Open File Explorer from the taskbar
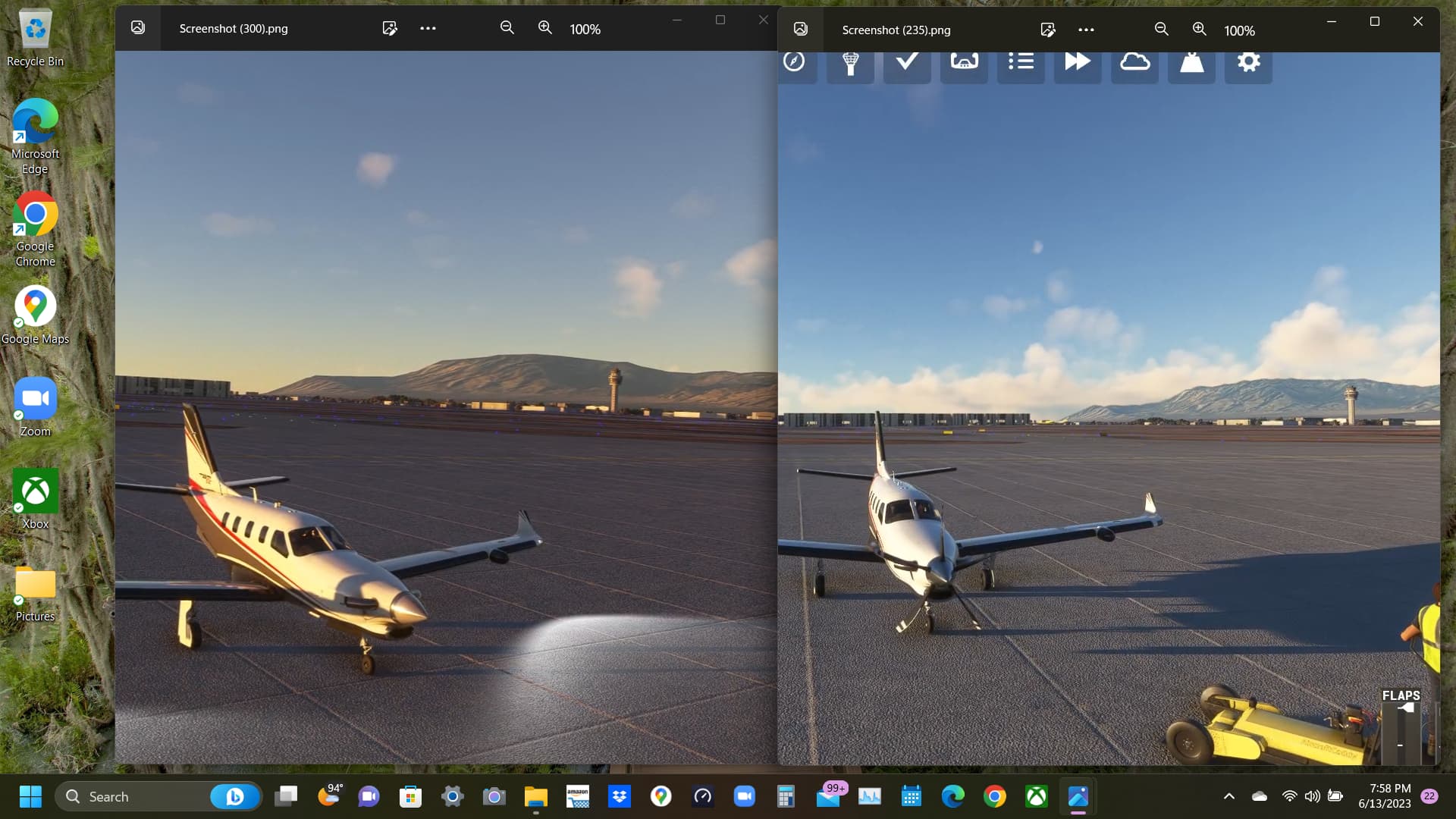The height and width of the screenshot is (819, 1456). pyautogui.click(x=535, y=796)
